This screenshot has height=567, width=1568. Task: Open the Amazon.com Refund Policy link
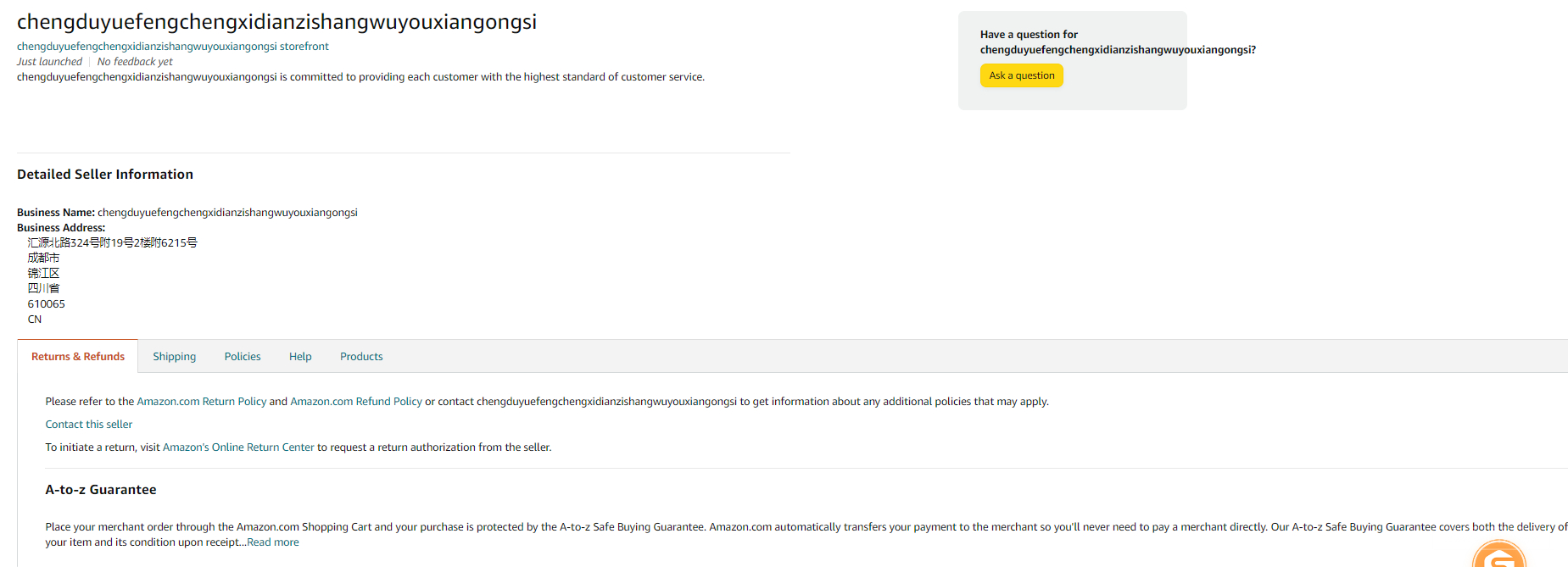pyautogui.click(x=356, y=402)
